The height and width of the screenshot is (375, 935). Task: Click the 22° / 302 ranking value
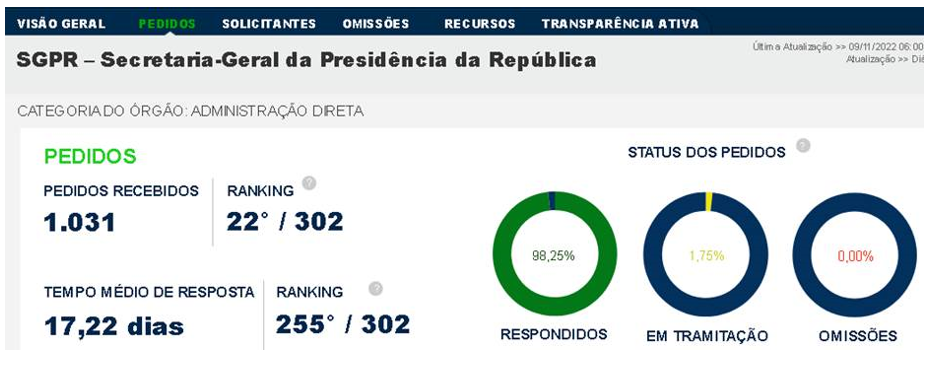tap(285, 222)
